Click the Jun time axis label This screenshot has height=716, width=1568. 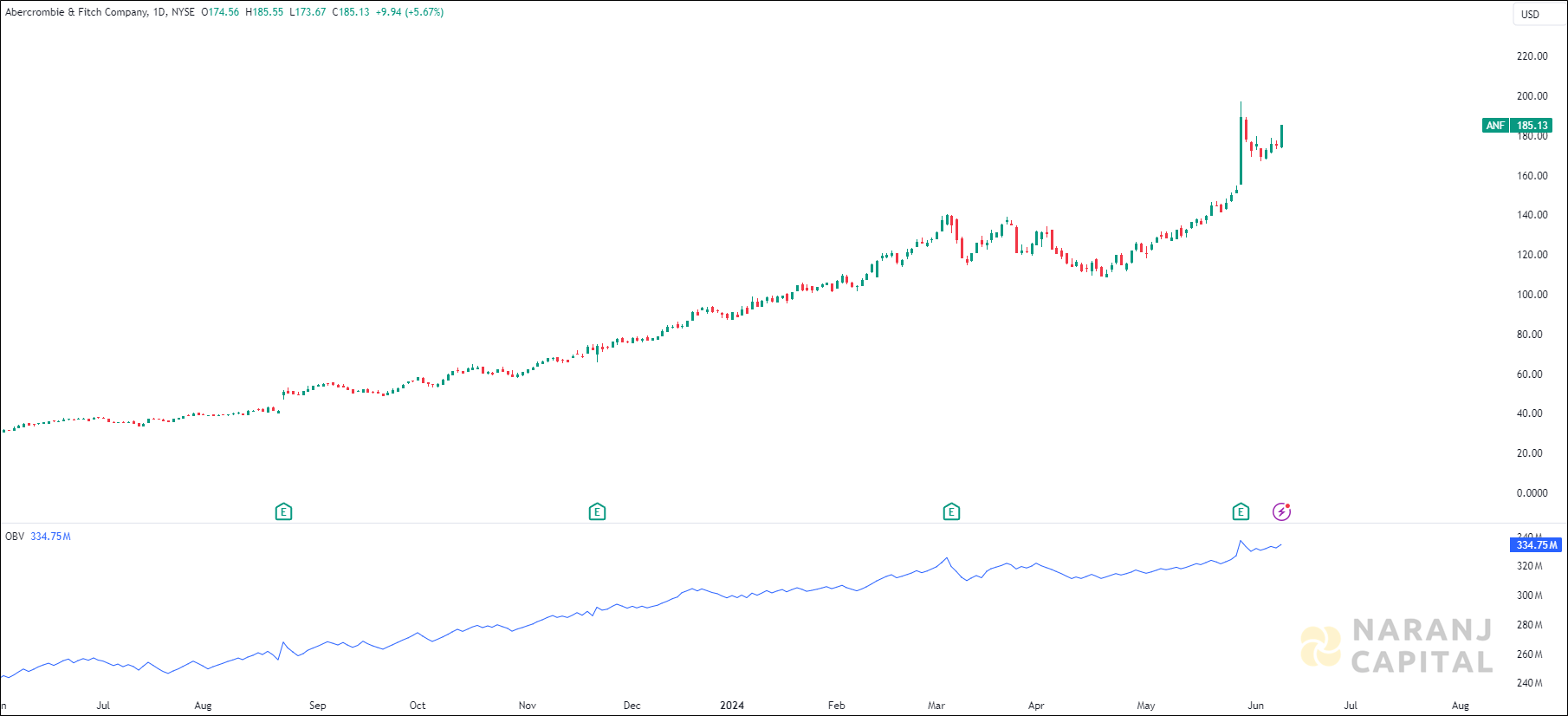click(x=1256, y=706)
